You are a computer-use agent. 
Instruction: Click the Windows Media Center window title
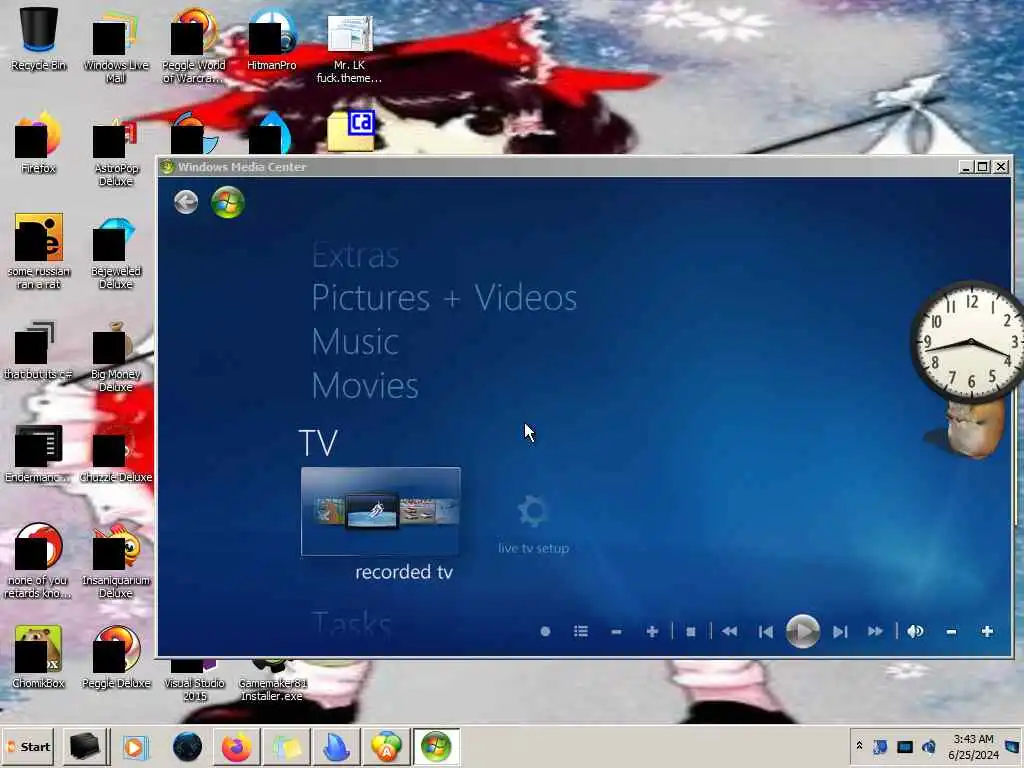pyautogui.click(x=242, y=167)
